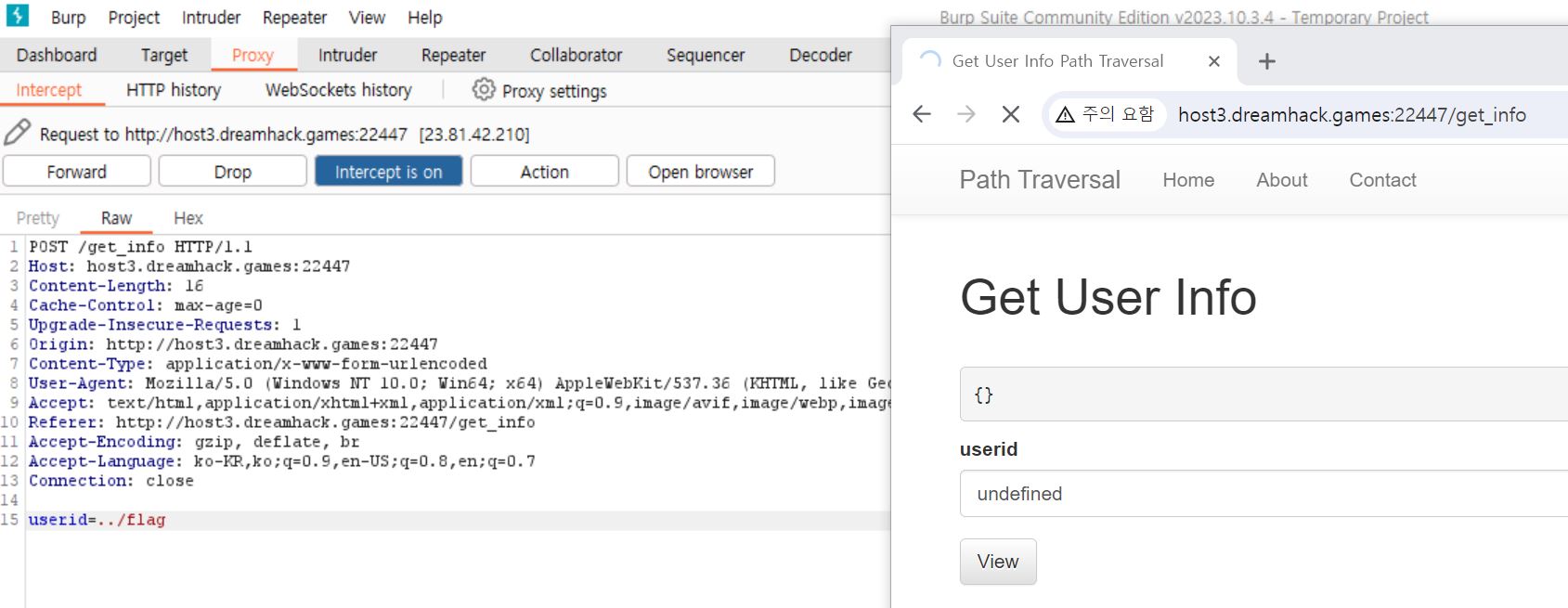The width and height of the screenshot is (1568, 608).
Task: Switch message view to Raw
Action: (116, 218)
